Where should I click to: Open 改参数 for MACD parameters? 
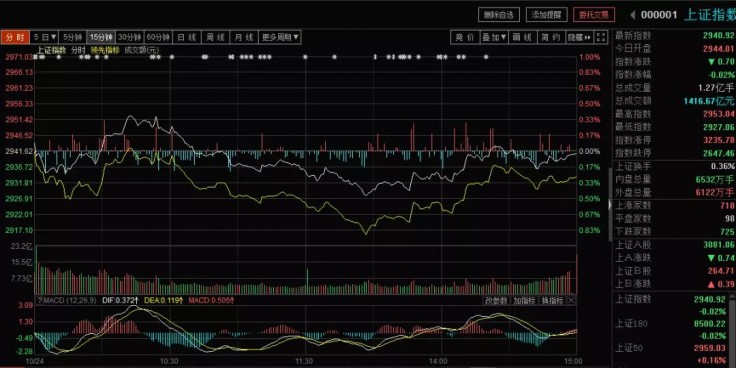coord(496,300)
